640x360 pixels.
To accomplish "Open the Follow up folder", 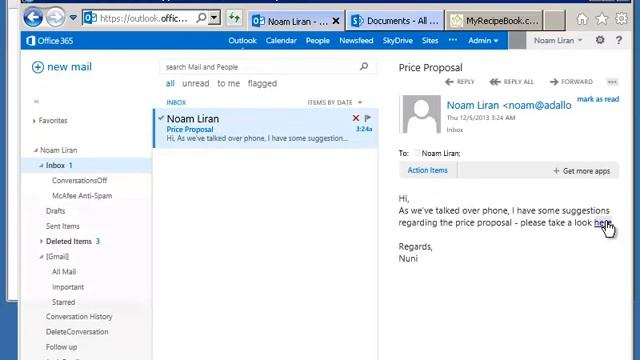I will point(62,347).
